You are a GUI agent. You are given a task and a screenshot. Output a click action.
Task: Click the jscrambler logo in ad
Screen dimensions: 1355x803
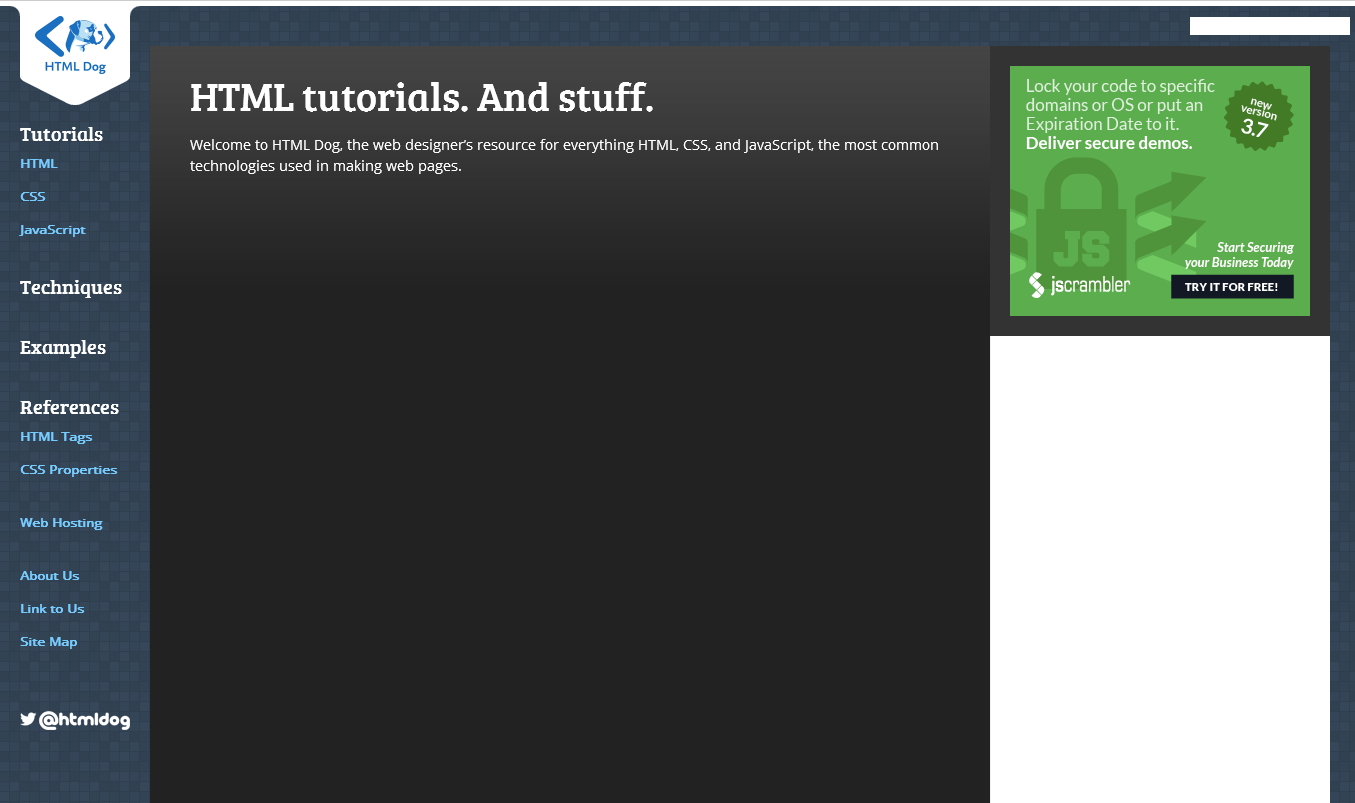coord(1079,285)
